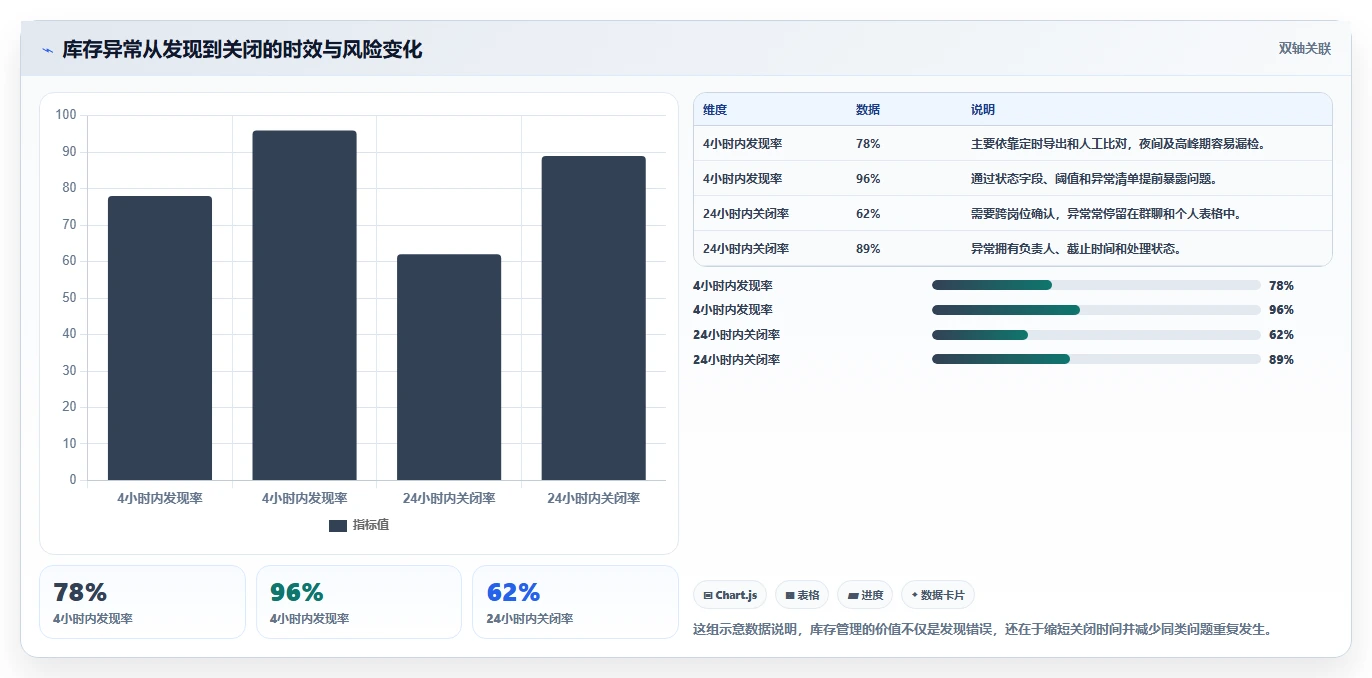The width and height of the screenshot is (1372, 678).
Task: Click the 62% value beside its progress bar
Action: pos(1281,335)
